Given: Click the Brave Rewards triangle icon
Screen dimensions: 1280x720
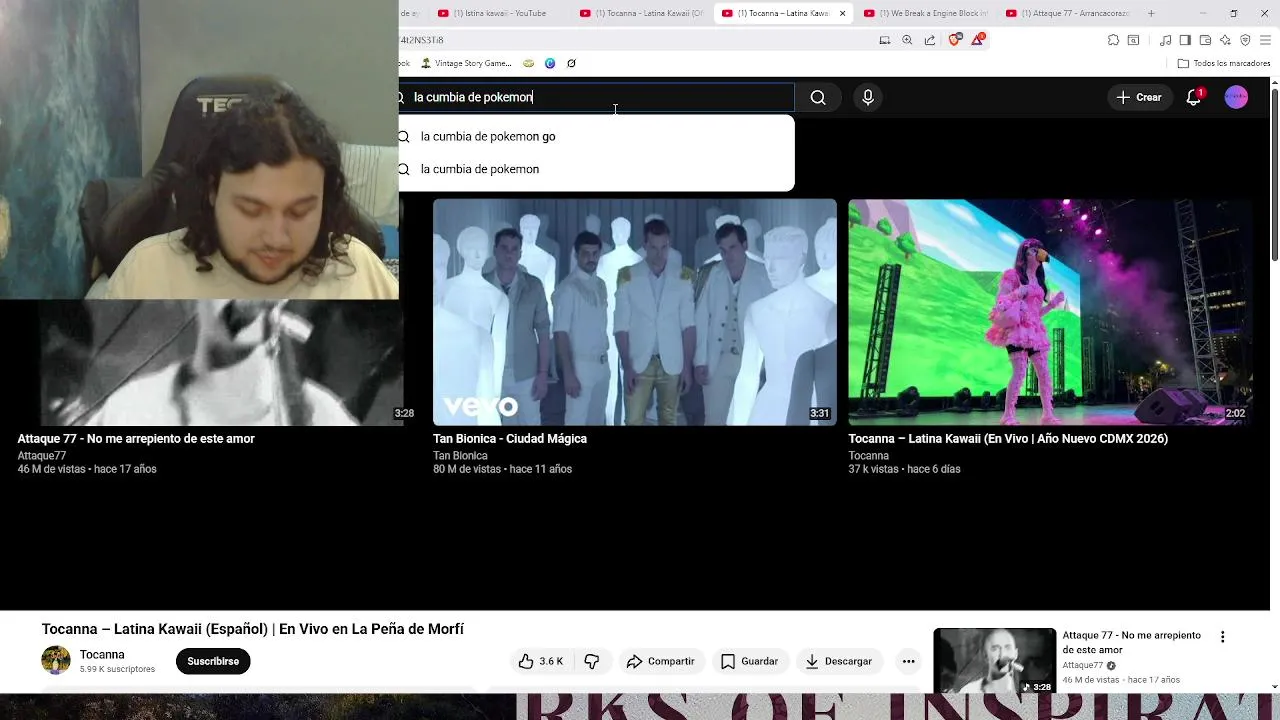Looking at the screenshot, I should coord(977,40).
